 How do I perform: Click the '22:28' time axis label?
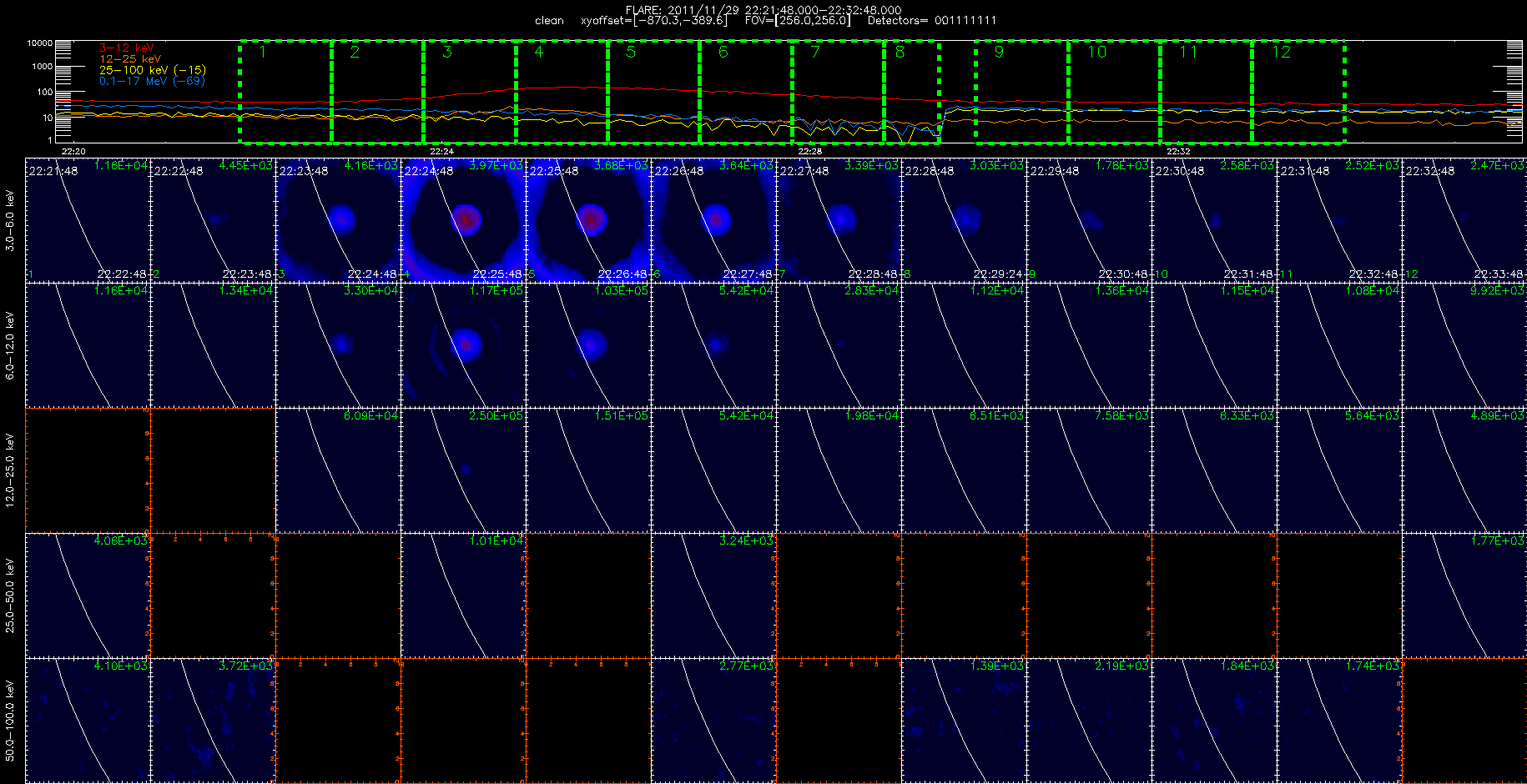click(x=809, y=151)
